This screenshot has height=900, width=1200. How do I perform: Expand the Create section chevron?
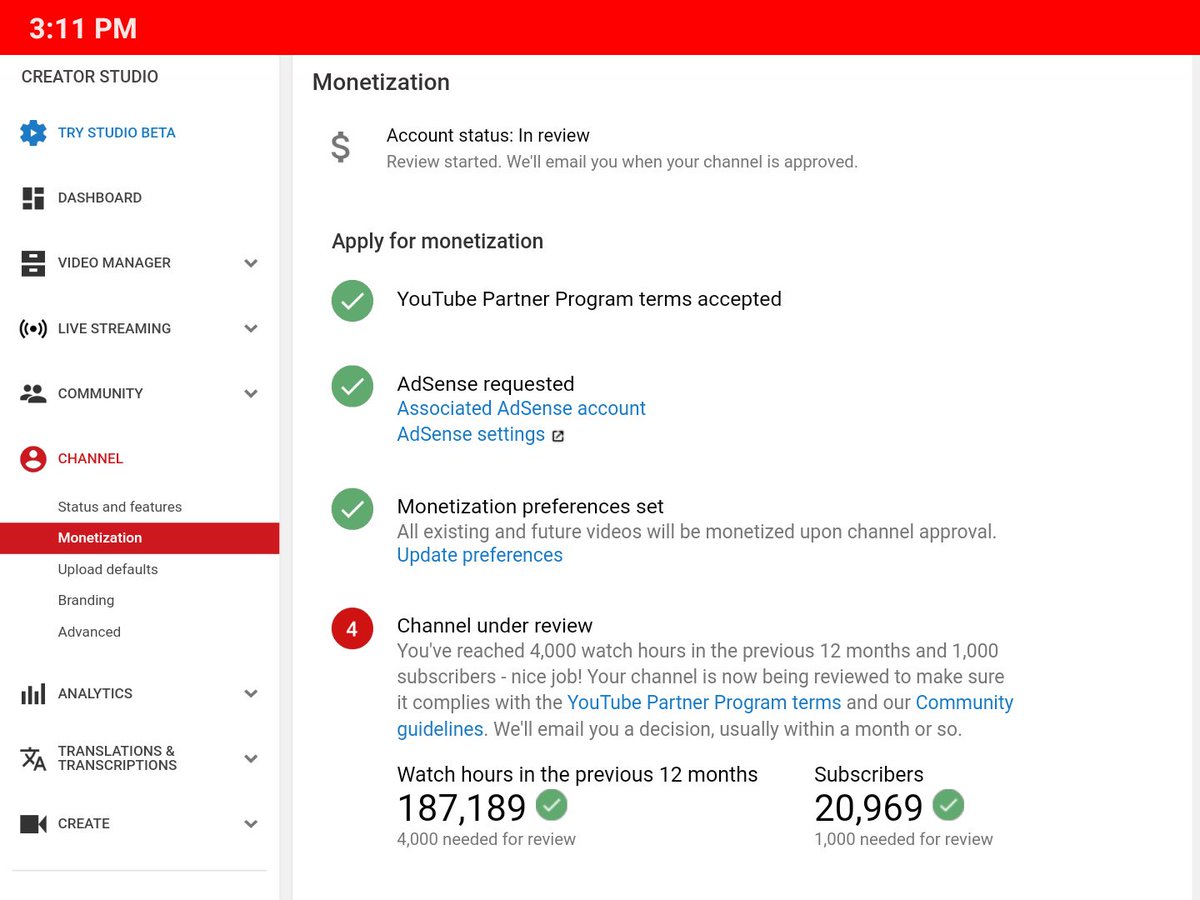[251, 824]
